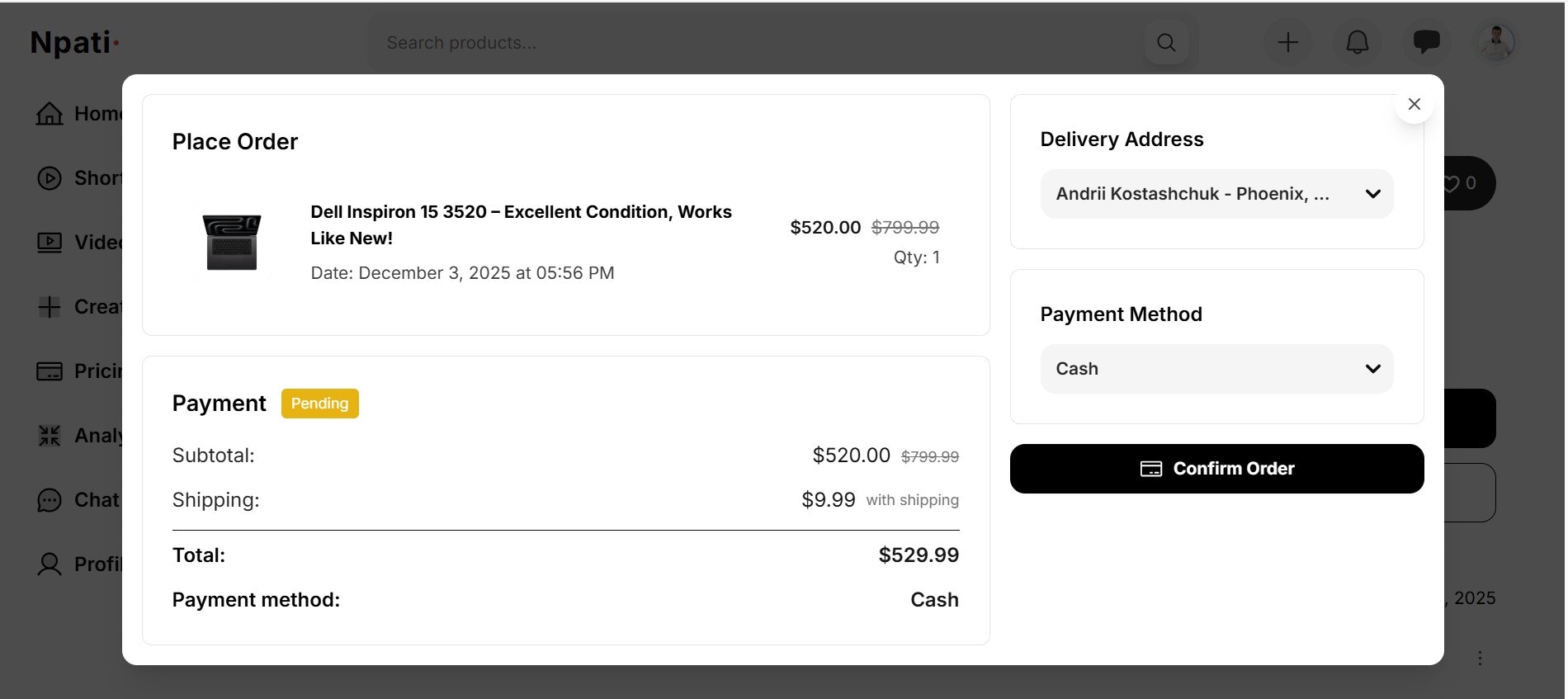The image size is (1568, 699).
Task: Click the search magnifier icon
Action: (1166, 43)
